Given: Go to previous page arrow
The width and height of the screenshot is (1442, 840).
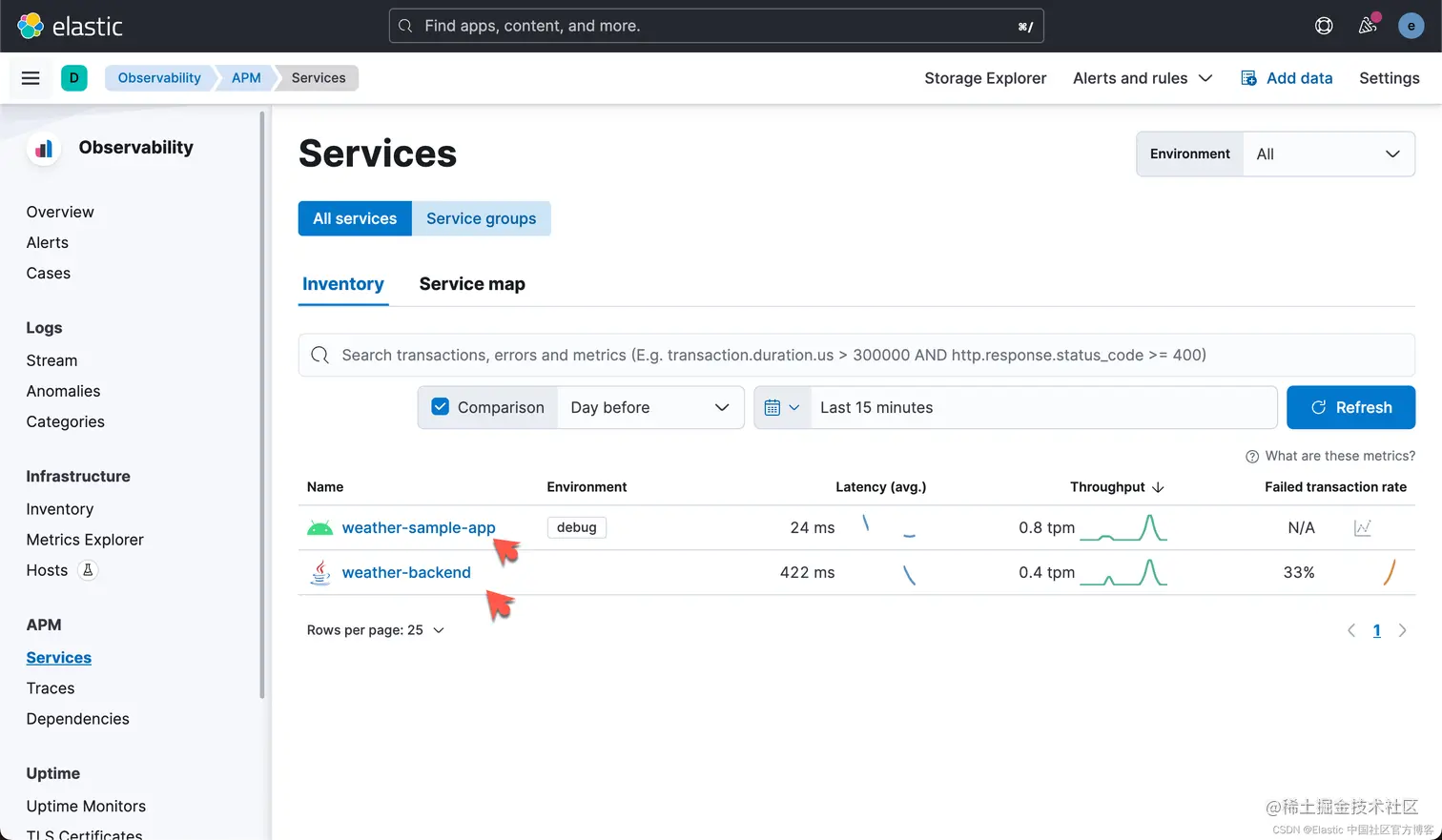Looking at the screenshot, I should [x=1351, y=630].
